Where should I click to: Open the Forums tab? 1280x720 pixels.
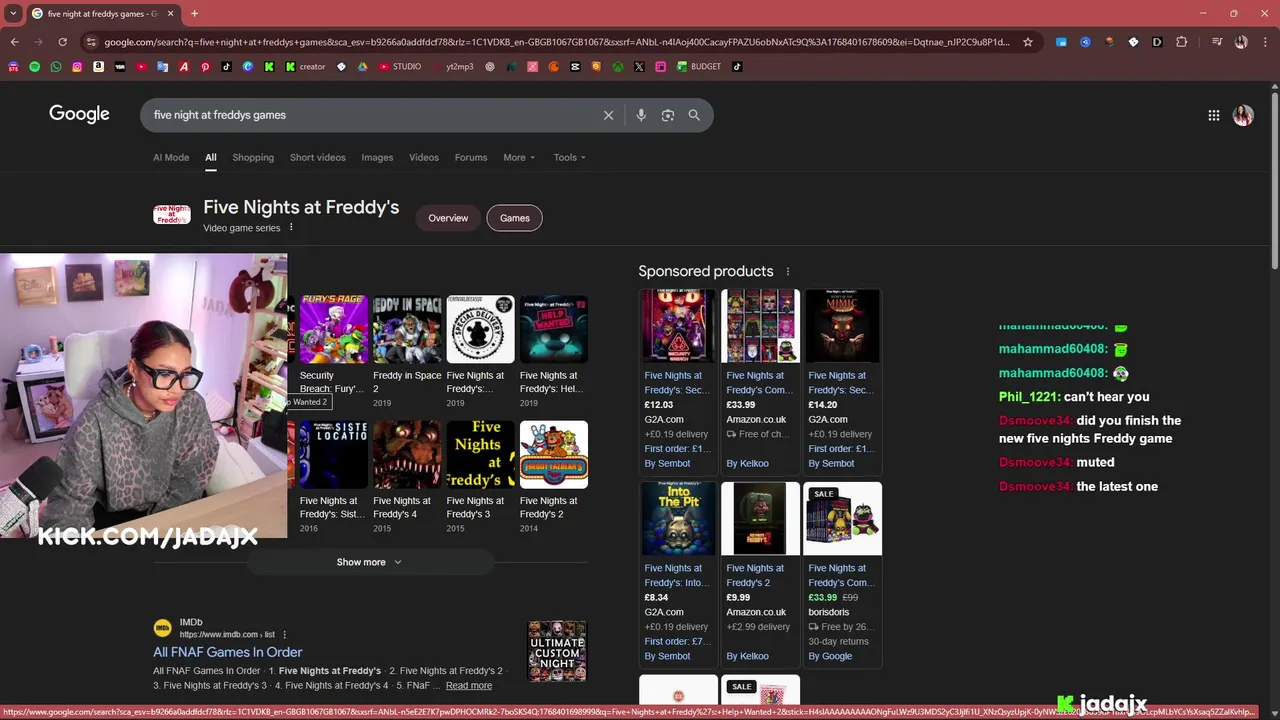coord(471,157)
